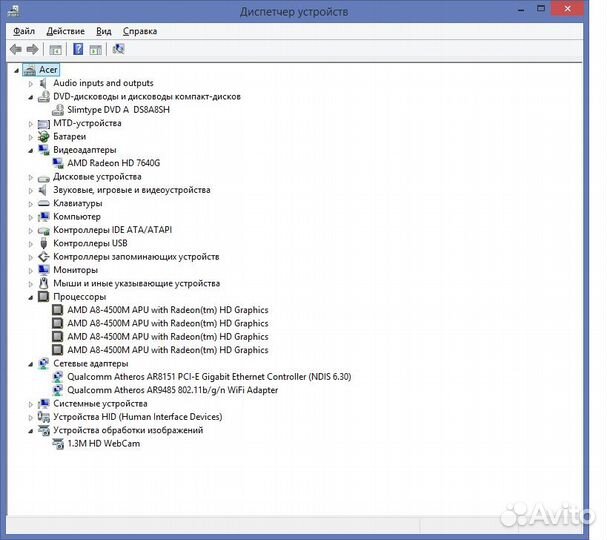Click the speaker icon of Audio inputs and outputs
This screenshot has height=540, width=607.
(43, 83)
